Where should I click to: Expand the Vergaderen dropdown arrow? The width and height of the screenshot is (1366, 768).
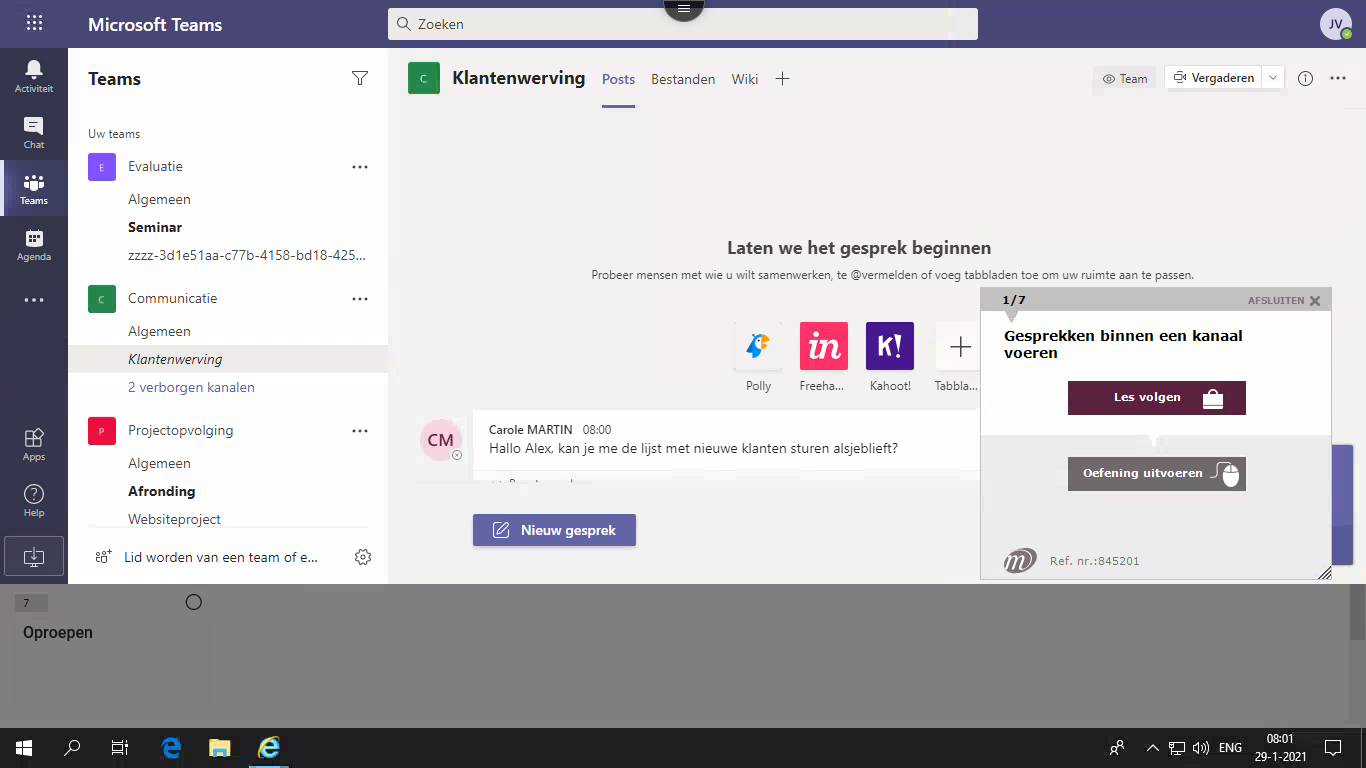pos(1272,77)
